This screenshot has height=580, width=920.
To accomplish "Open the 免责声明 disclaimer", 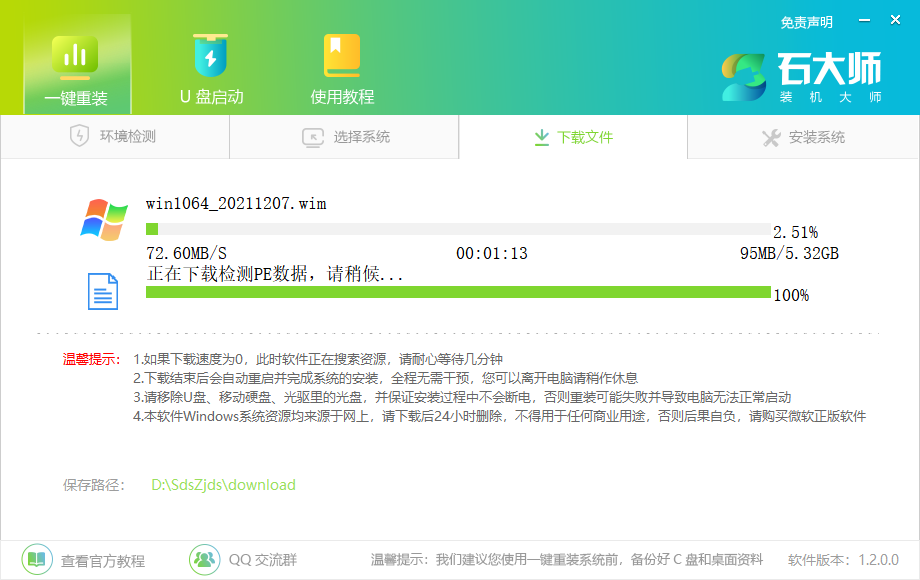I will point(806,22).
